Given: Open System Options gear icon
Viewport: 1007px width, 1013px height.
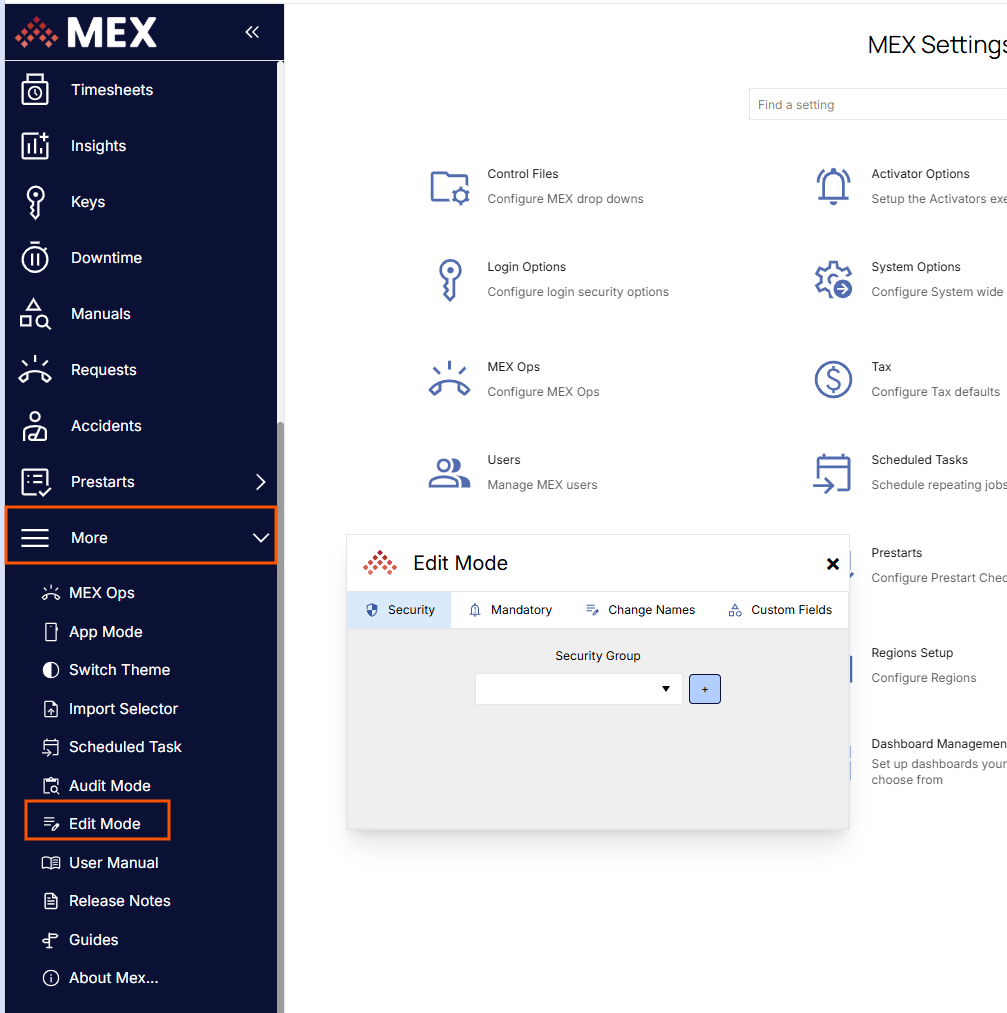Looking at the screenshot, I should coord(833,280).
